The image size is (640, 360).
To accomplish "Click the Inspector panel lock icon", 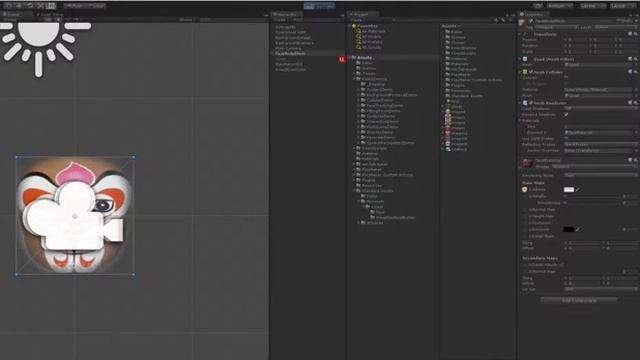I will (630, 15).
